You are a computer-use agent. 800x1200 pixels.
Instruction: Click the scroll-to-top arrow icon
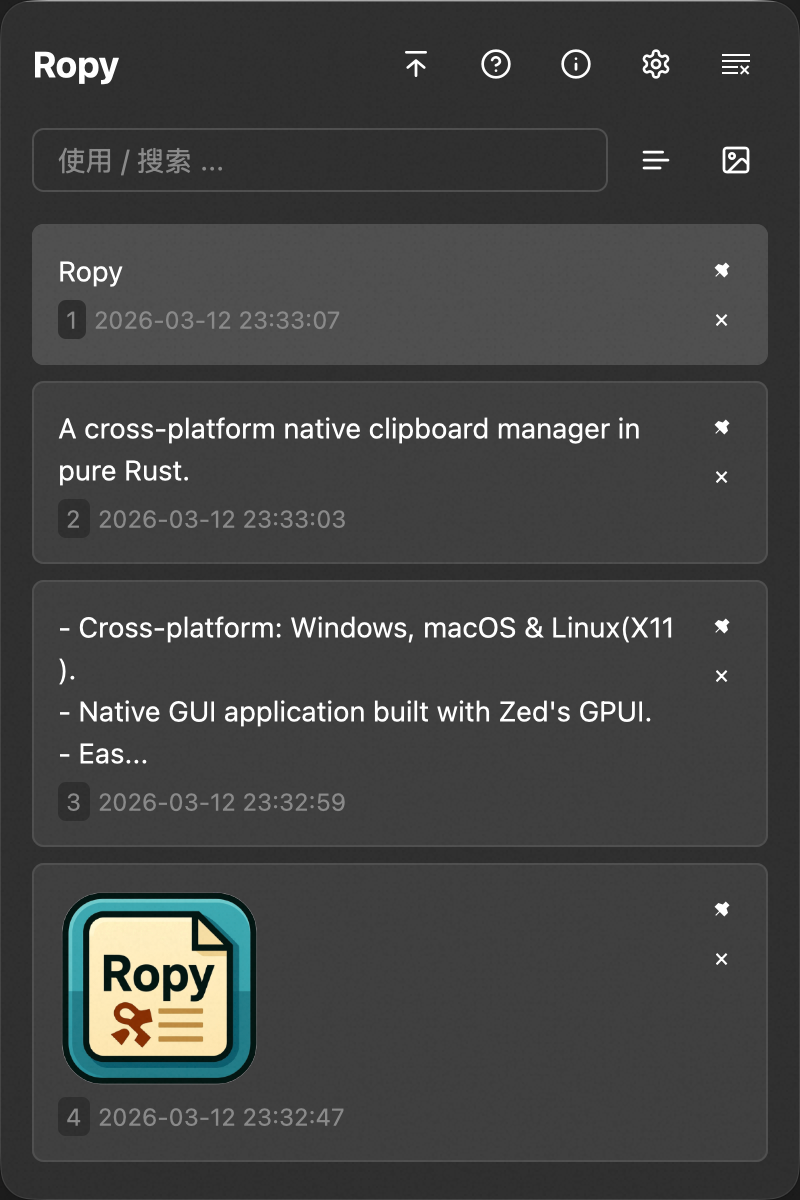tap(416, 65)
